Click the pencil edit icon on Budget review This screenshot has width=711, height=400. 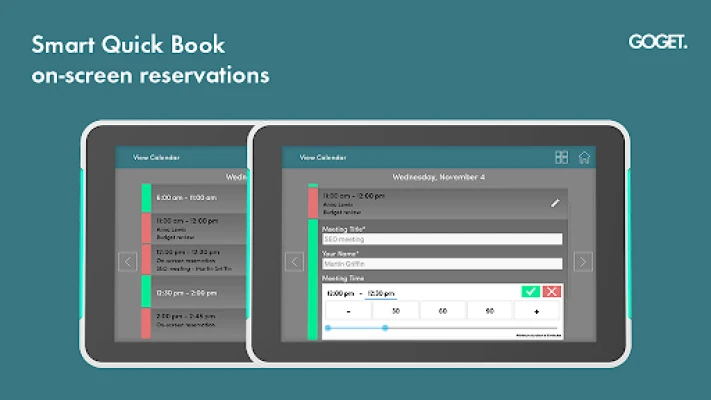click(556, 203)
